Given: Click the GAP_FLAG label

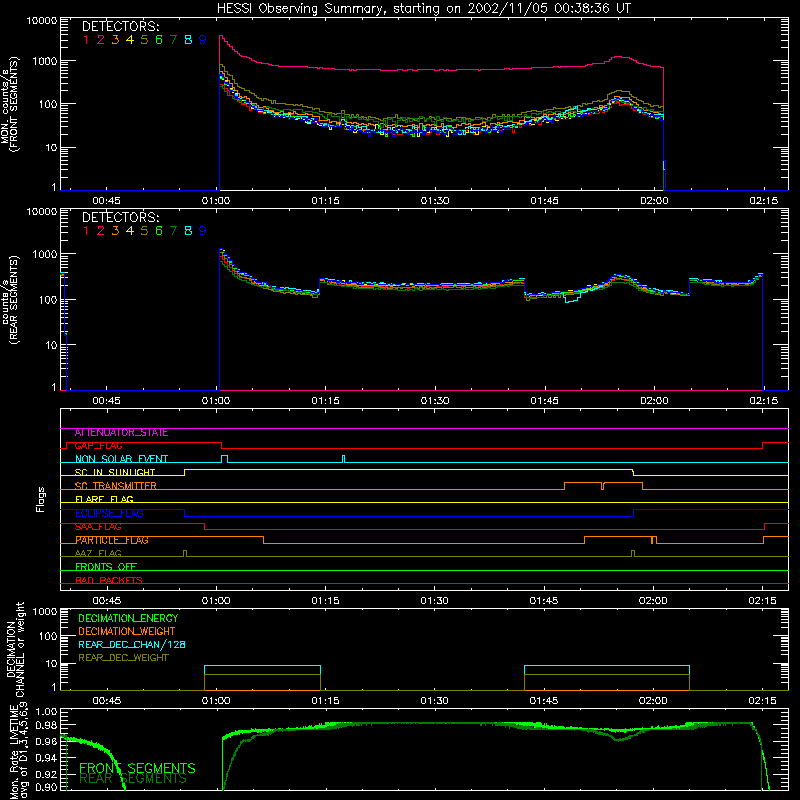Looking at the screenshot, I should tap(98, 446).
